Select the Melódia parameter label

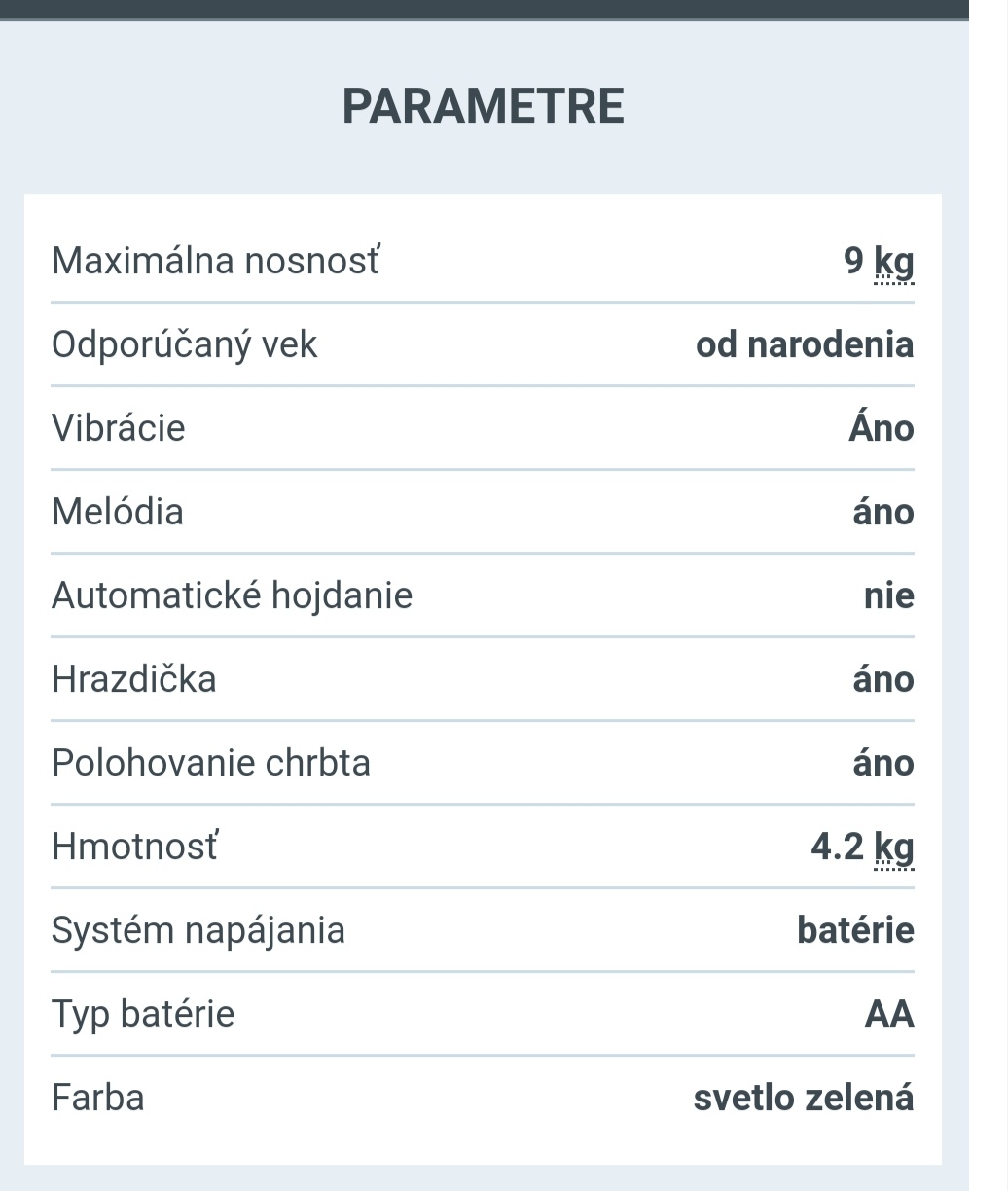coord(117,512)
